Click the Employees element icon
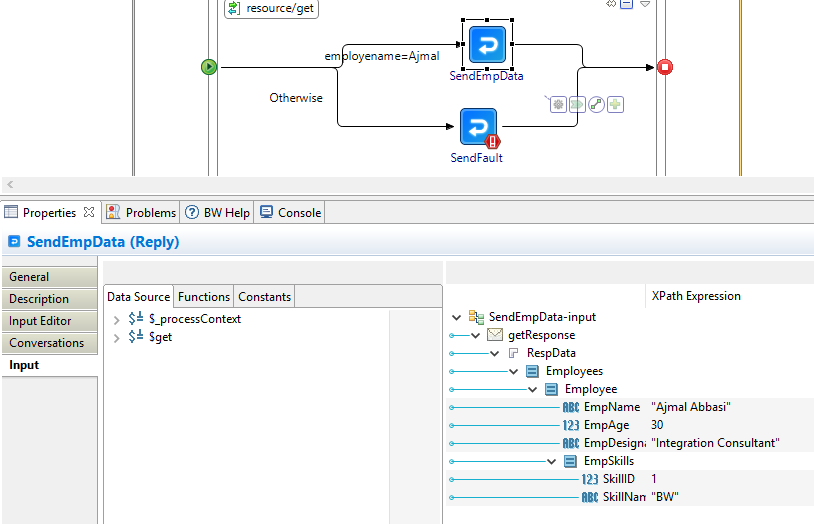The image size is (814, 524). pos(532,371)
